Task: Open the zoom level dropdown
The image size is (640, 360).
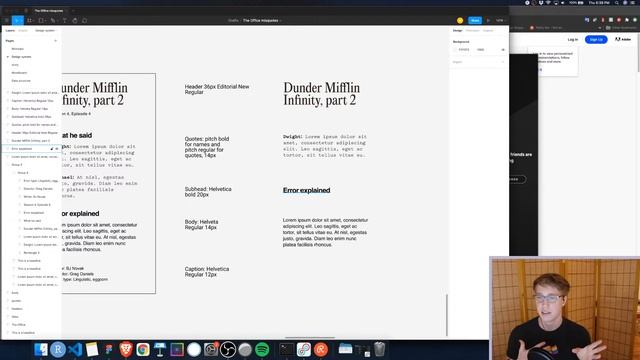Action: click(500, 20)
